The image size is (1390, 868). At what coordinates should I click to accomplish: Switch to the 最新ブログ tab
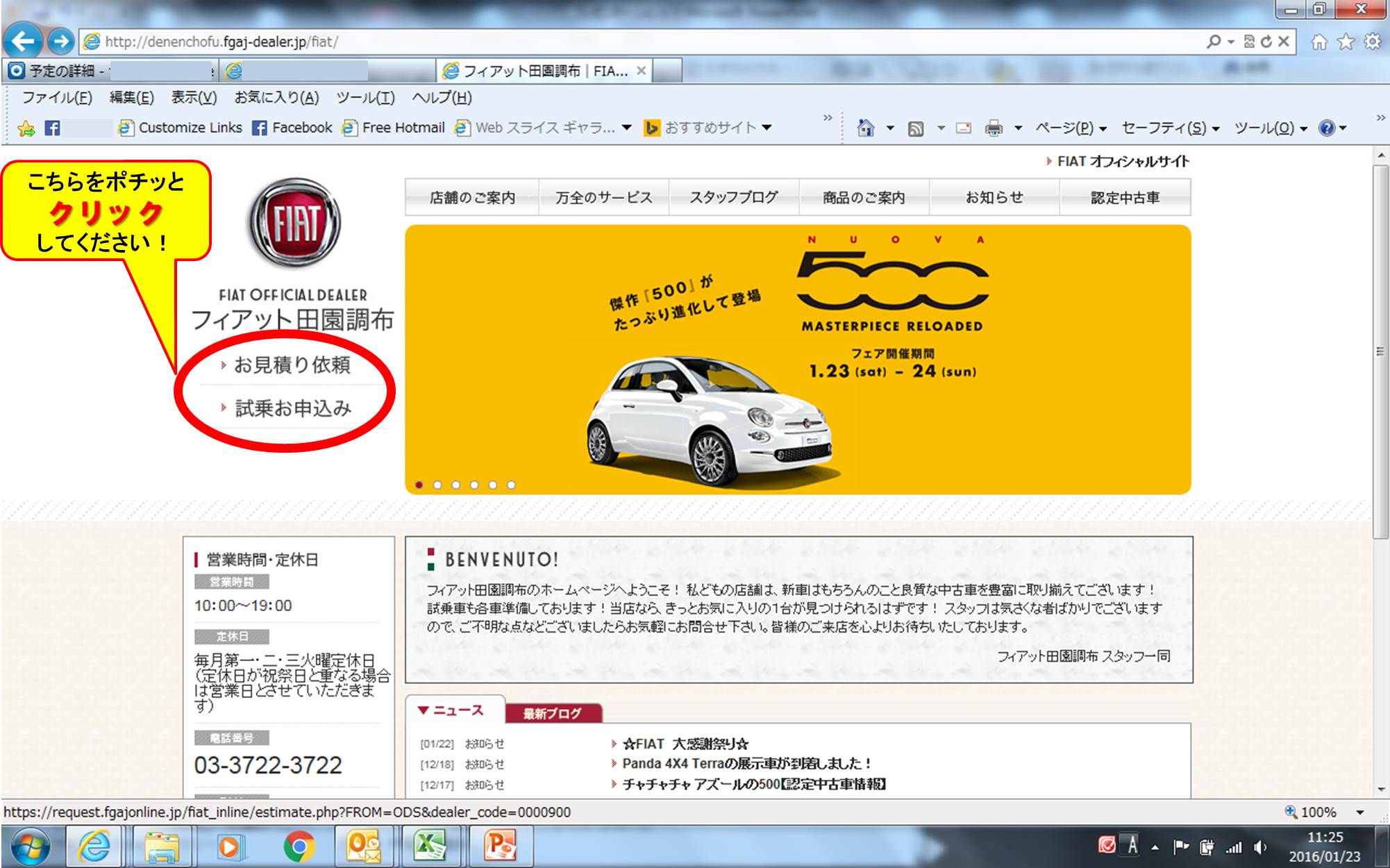pos(553,713)
